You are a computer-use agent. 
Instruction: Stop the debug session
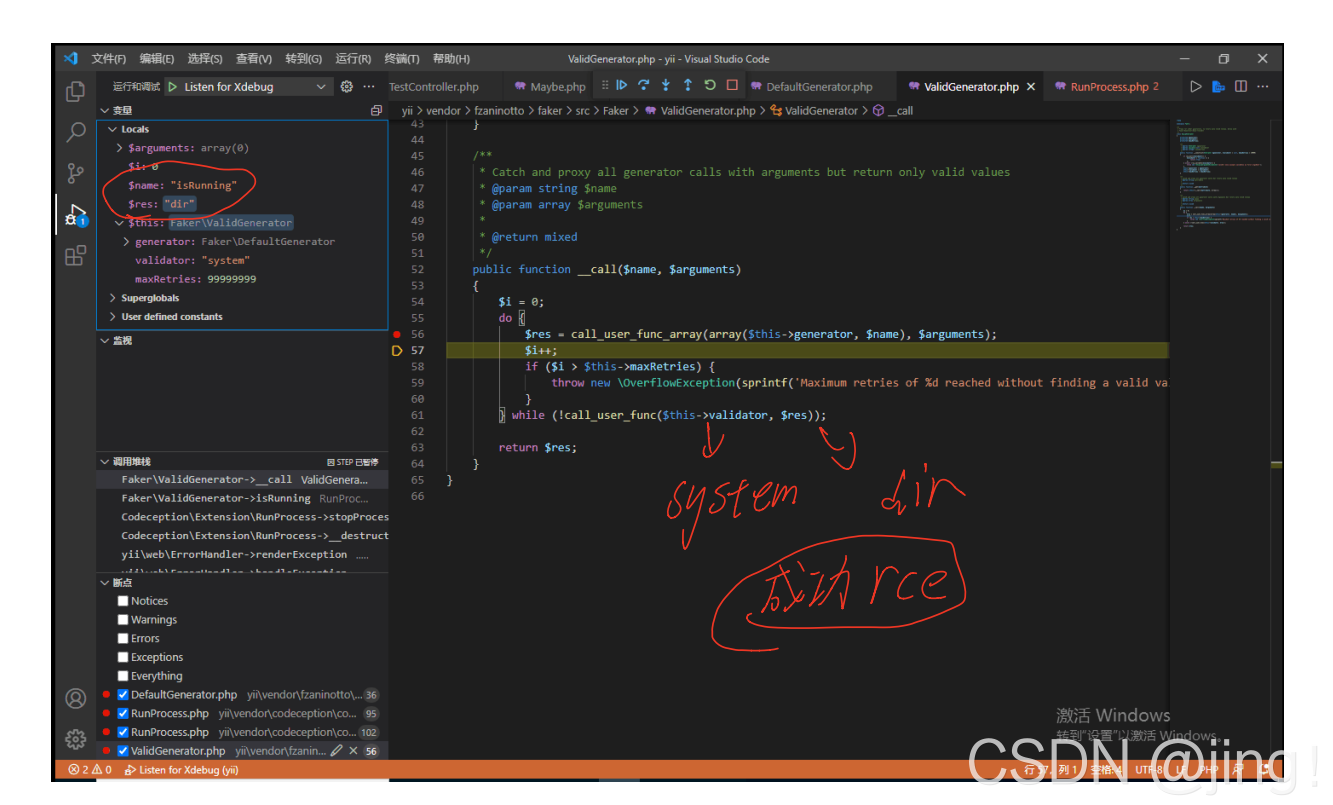pos(732,86)
